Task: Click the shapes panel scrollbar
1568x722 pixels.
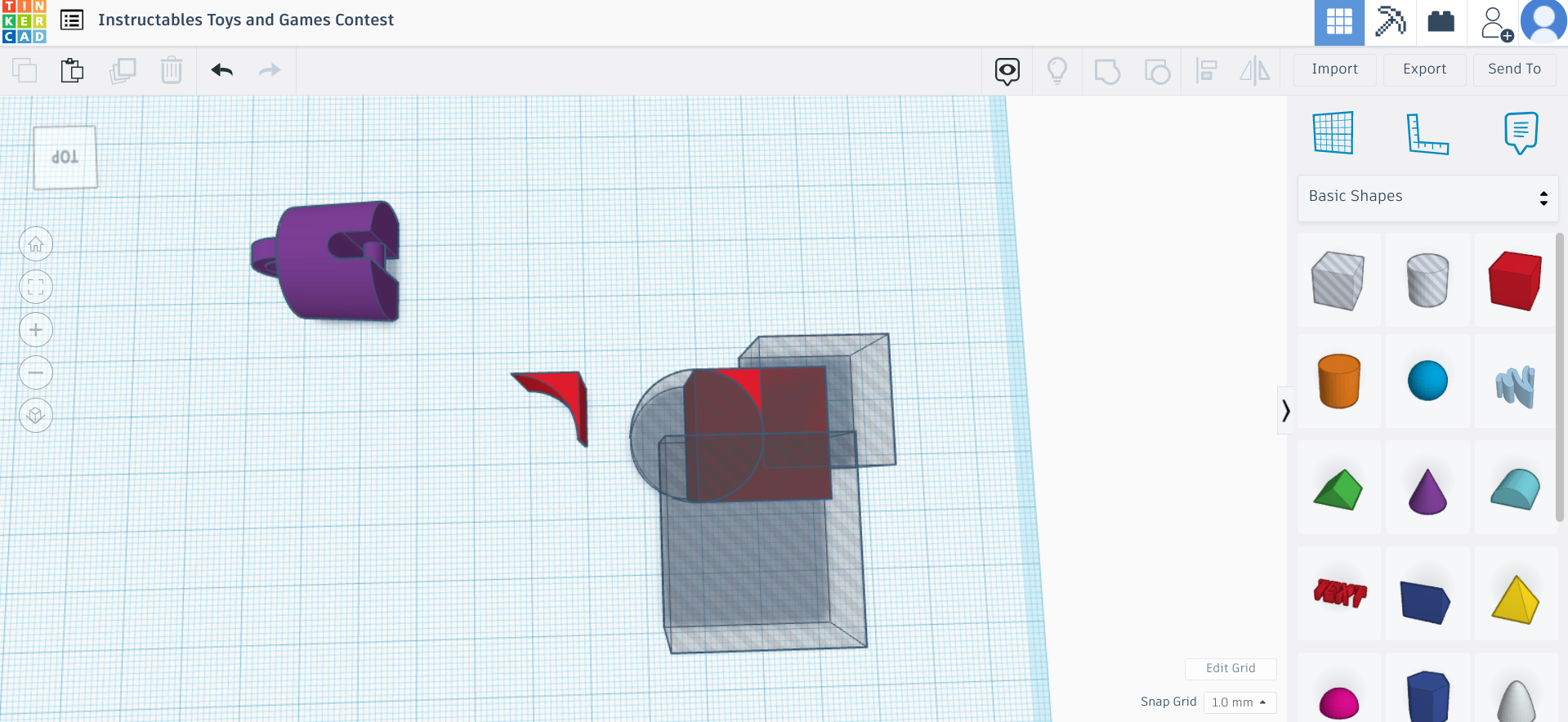Action: 1560,377
